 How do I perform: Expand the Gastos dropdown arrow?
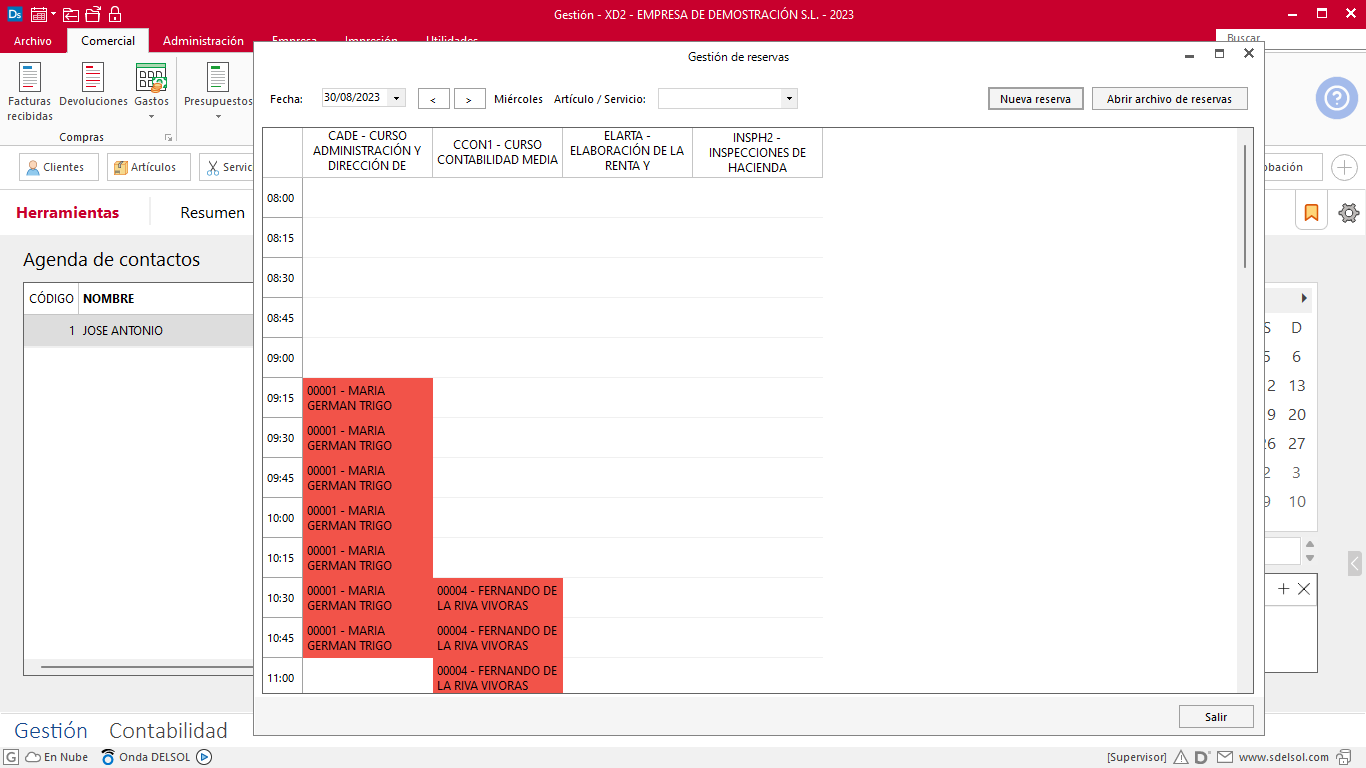(151, 116)
